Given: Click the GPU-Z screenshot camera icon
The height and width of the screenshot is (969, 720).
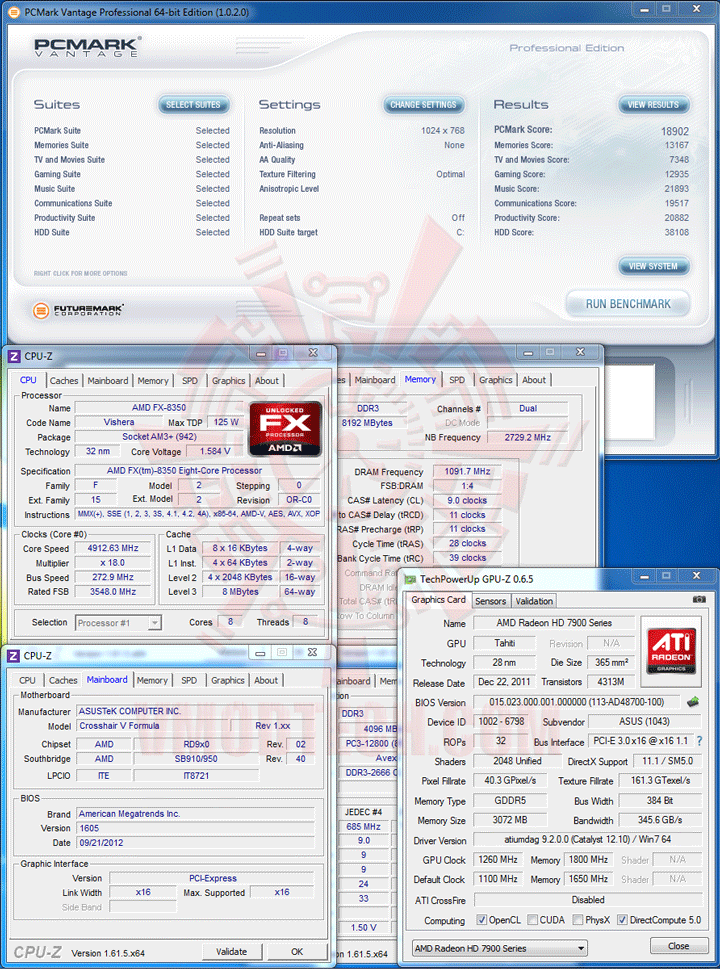Looking at the screenshot, I should point(699,599).
